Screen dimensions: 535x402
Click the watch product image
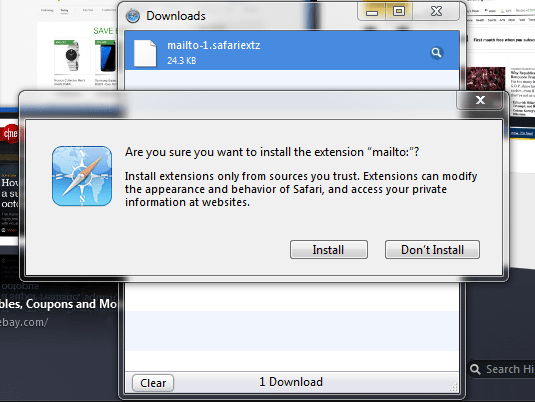(72, 56)
